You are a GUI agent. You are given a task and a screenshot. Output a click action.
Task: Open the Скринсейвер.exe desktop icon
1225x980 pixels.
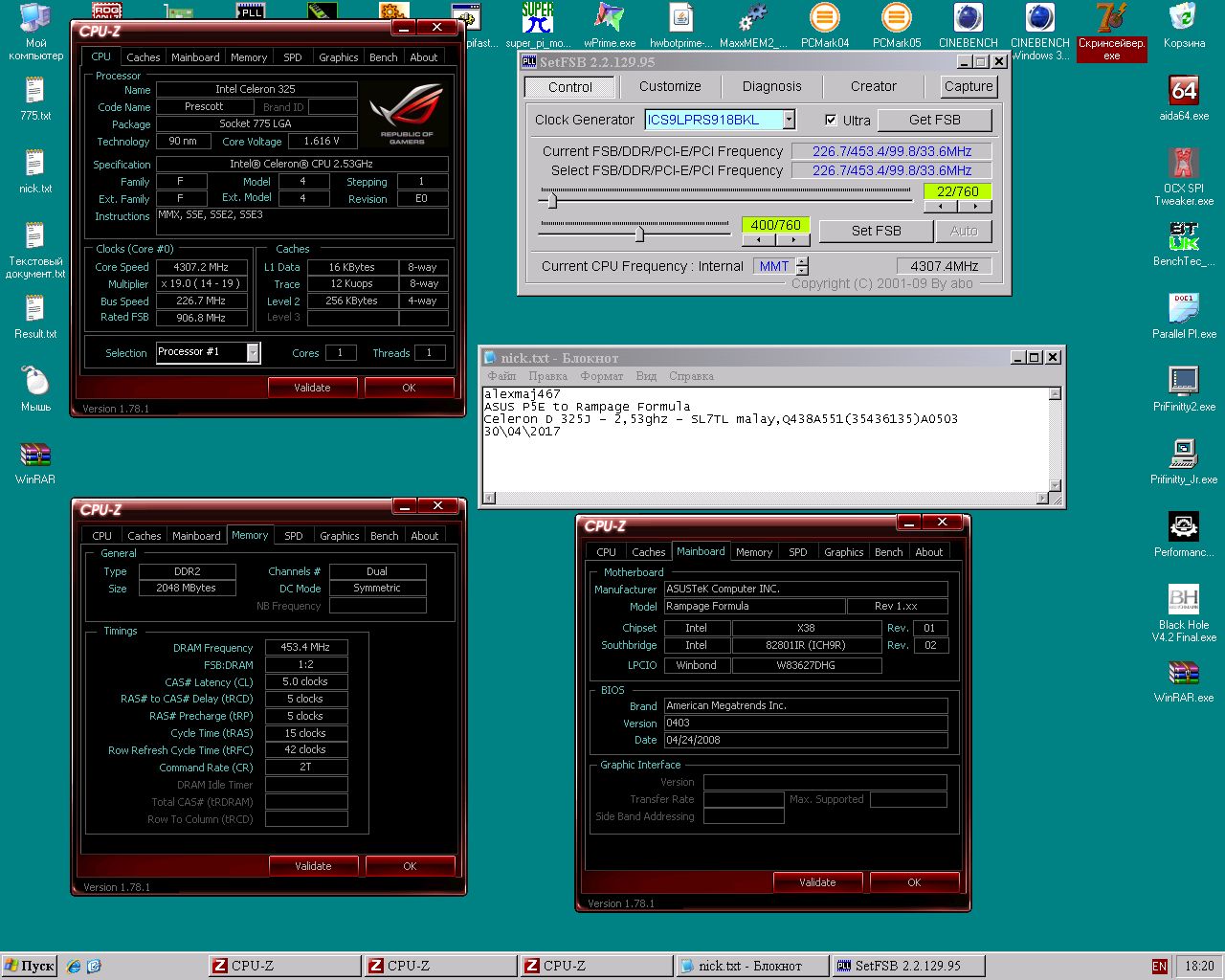(1111, 31)
